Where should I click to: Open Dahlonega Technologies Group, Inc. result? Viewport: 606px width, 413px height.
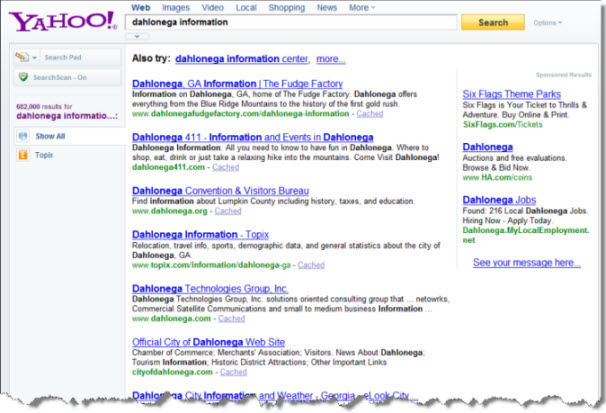pos(210,289)
